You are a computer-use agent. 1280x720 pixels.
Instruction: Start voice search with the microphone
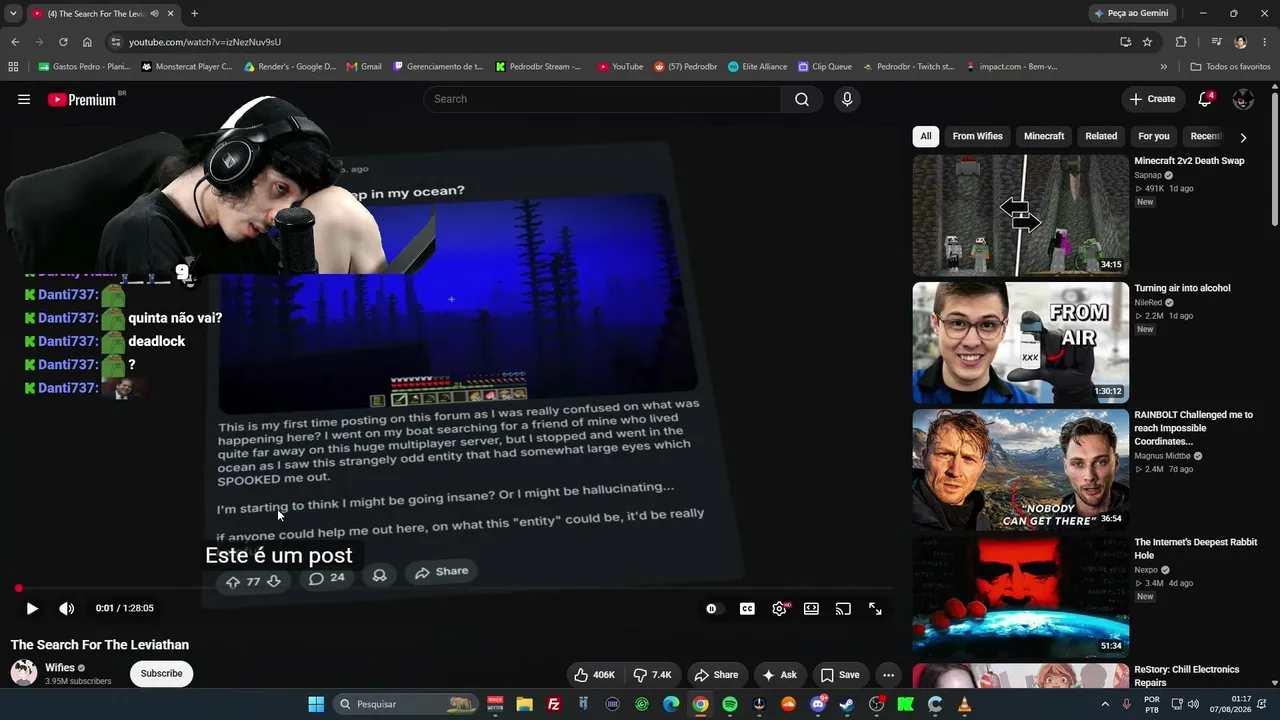847,99
